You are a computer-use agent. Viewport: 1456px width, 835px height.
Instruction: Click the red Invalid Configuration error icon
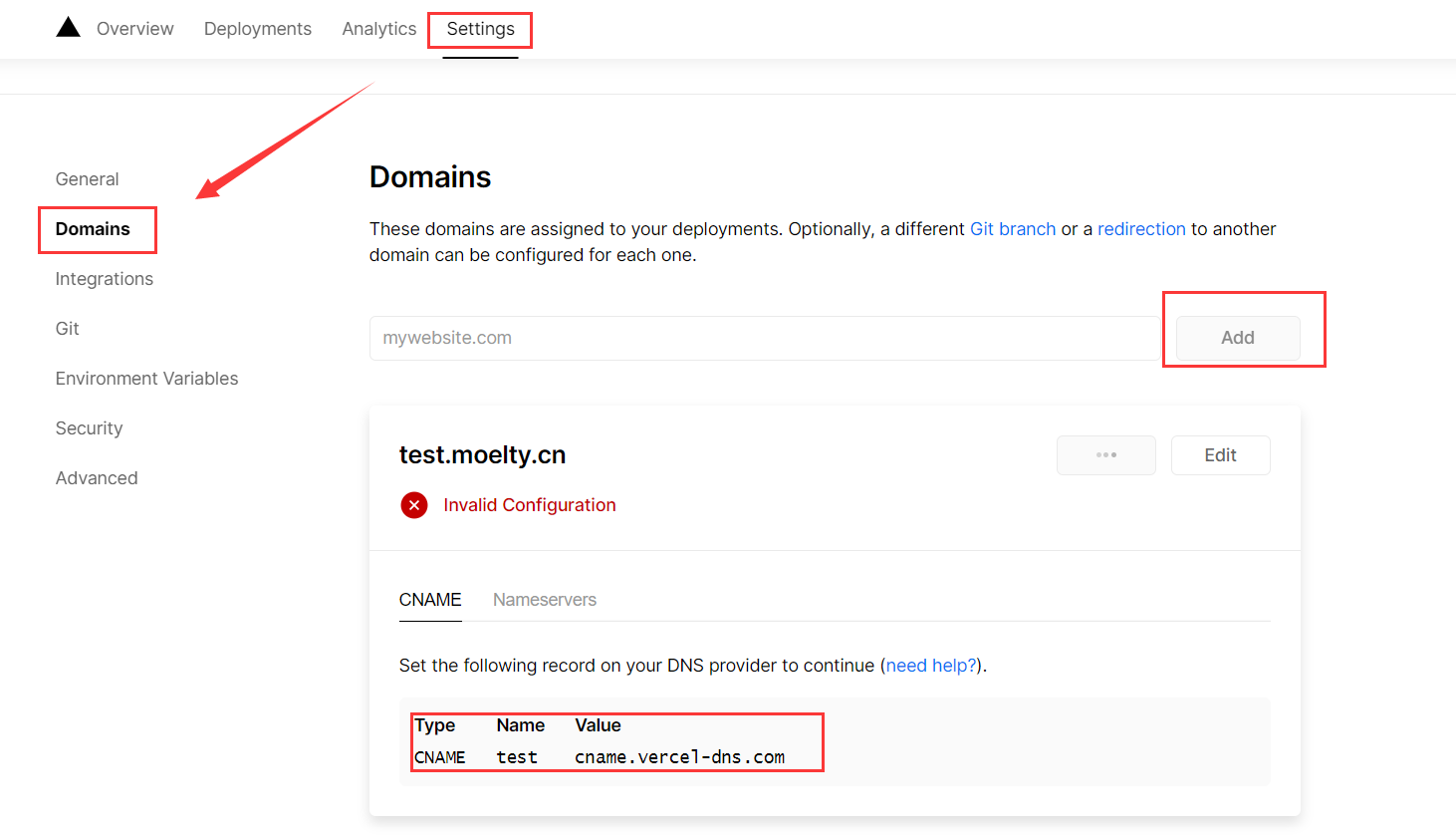tap(414, 505)
